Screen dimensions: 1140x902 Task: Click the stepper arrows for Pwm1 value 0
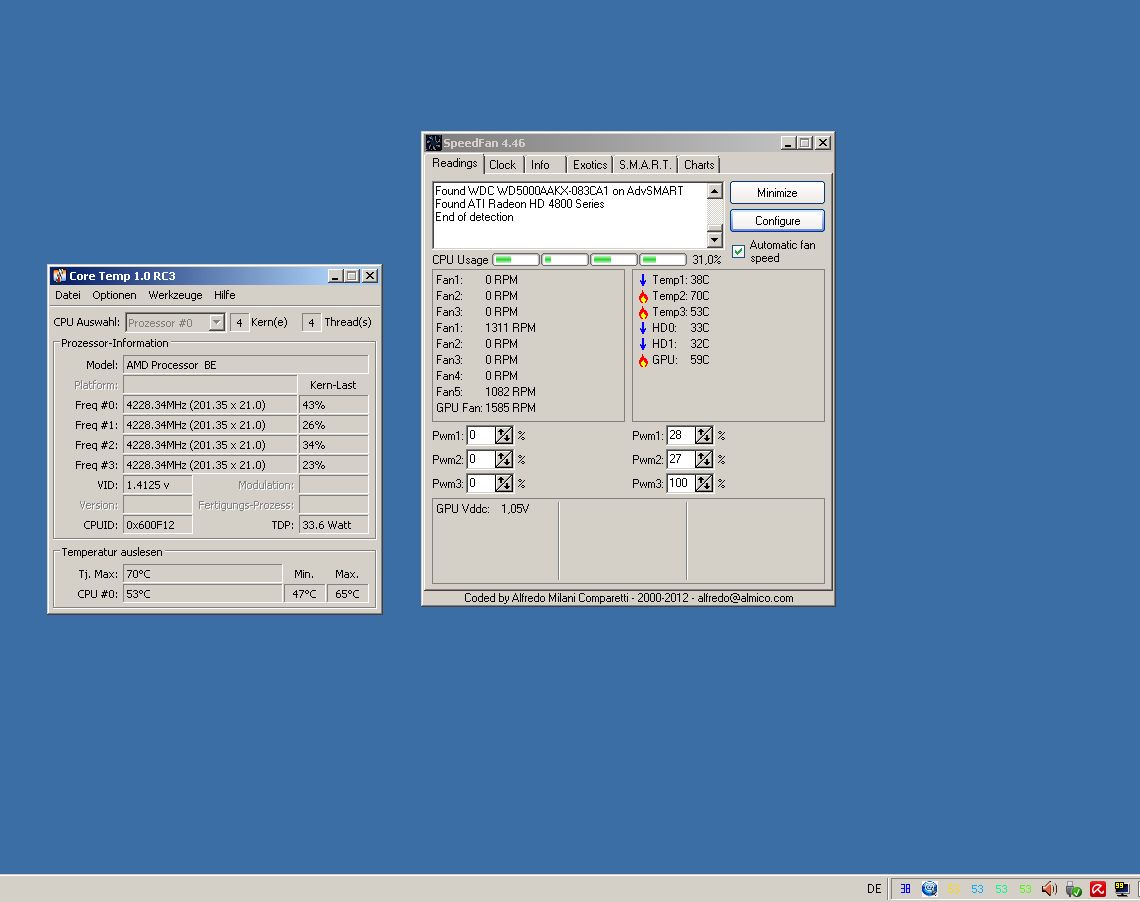(x=504, y=435)
